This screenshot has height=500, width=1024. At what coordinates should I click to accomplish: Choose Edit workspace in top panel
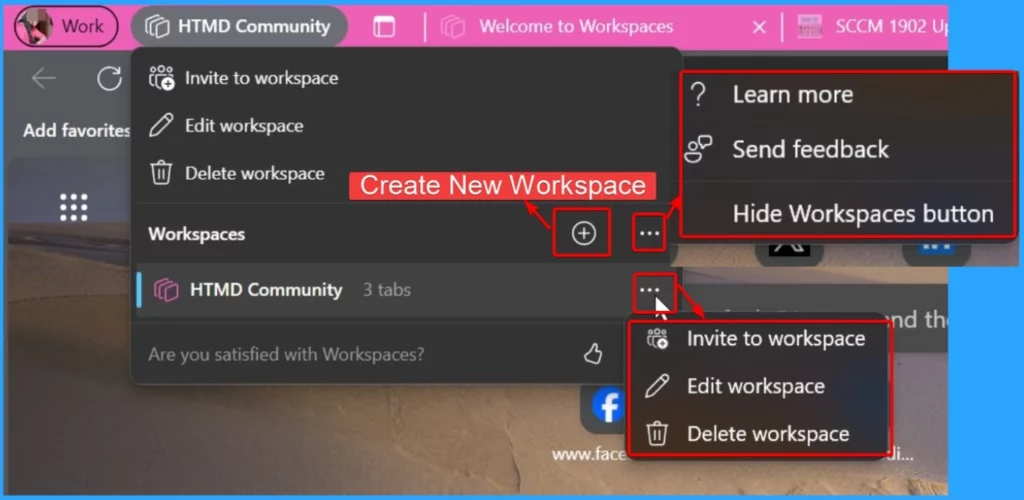[227, 126]
